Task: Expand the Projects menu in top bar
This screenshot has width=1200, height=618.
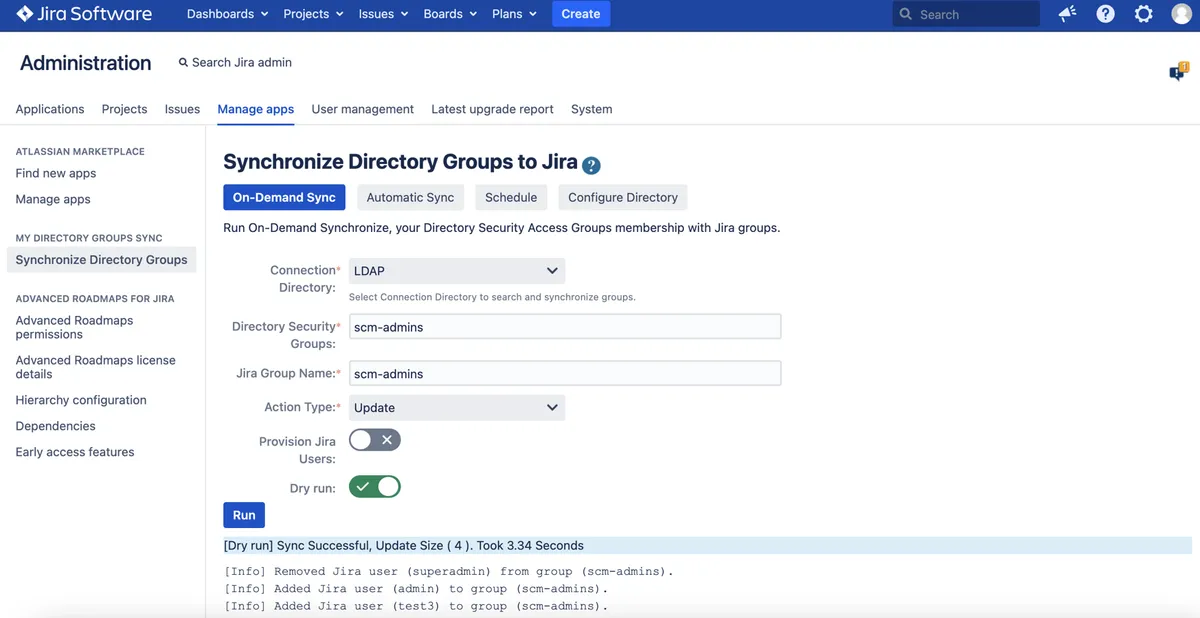Action: coord(313,14)
